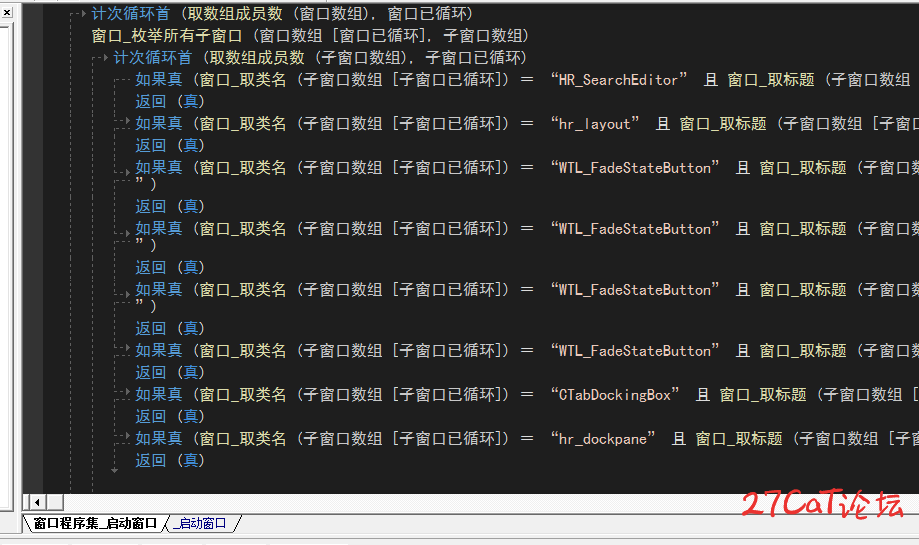Click 返回 (真) under the hr_layout condition
Image resolution: width=919 pixels, height=545 pixels.
[170, 145]
